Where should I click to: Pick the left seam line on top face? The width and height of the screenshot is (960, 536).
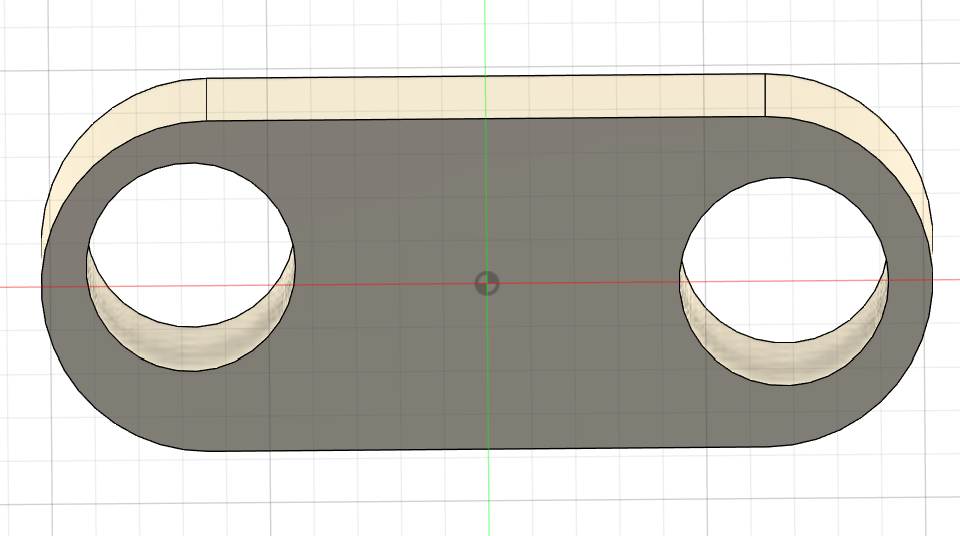coord(206,98)
